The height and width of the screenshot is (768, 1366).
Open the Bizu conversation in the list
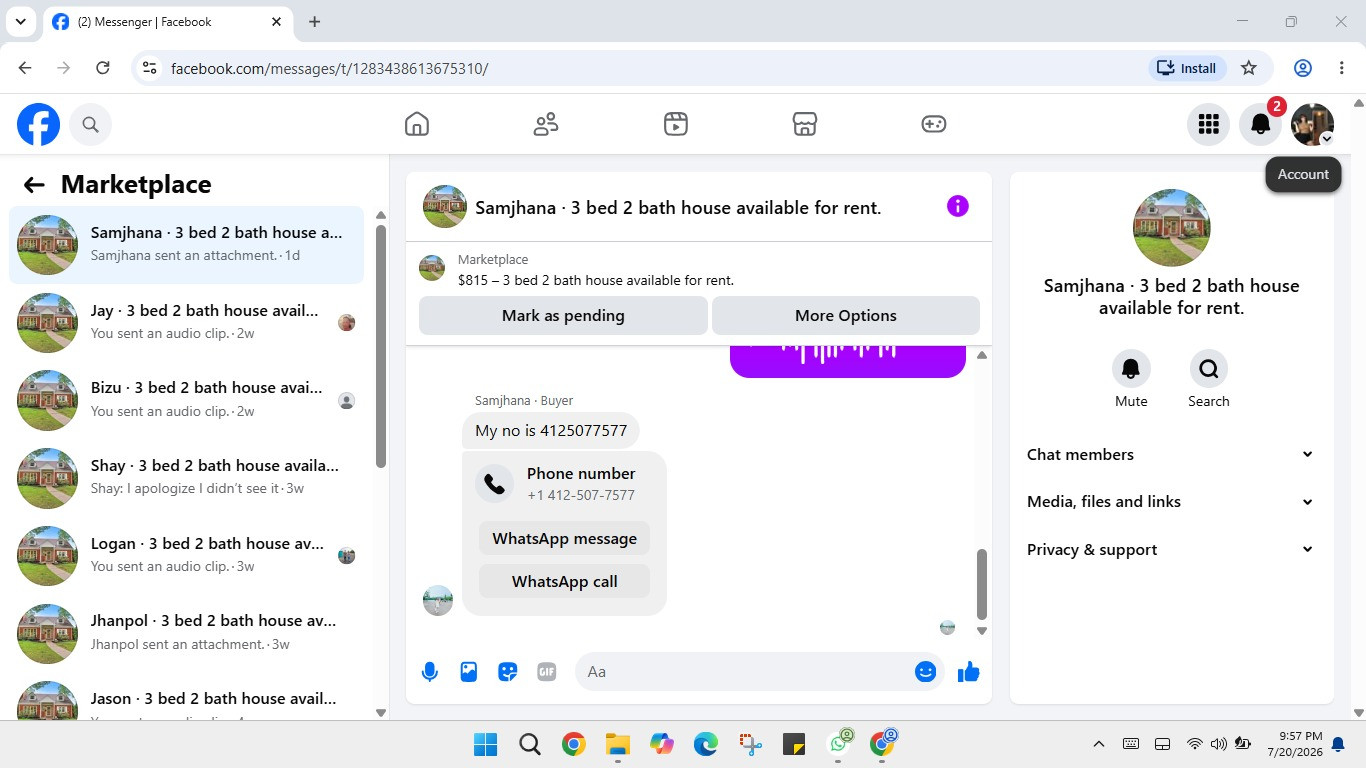187,400
